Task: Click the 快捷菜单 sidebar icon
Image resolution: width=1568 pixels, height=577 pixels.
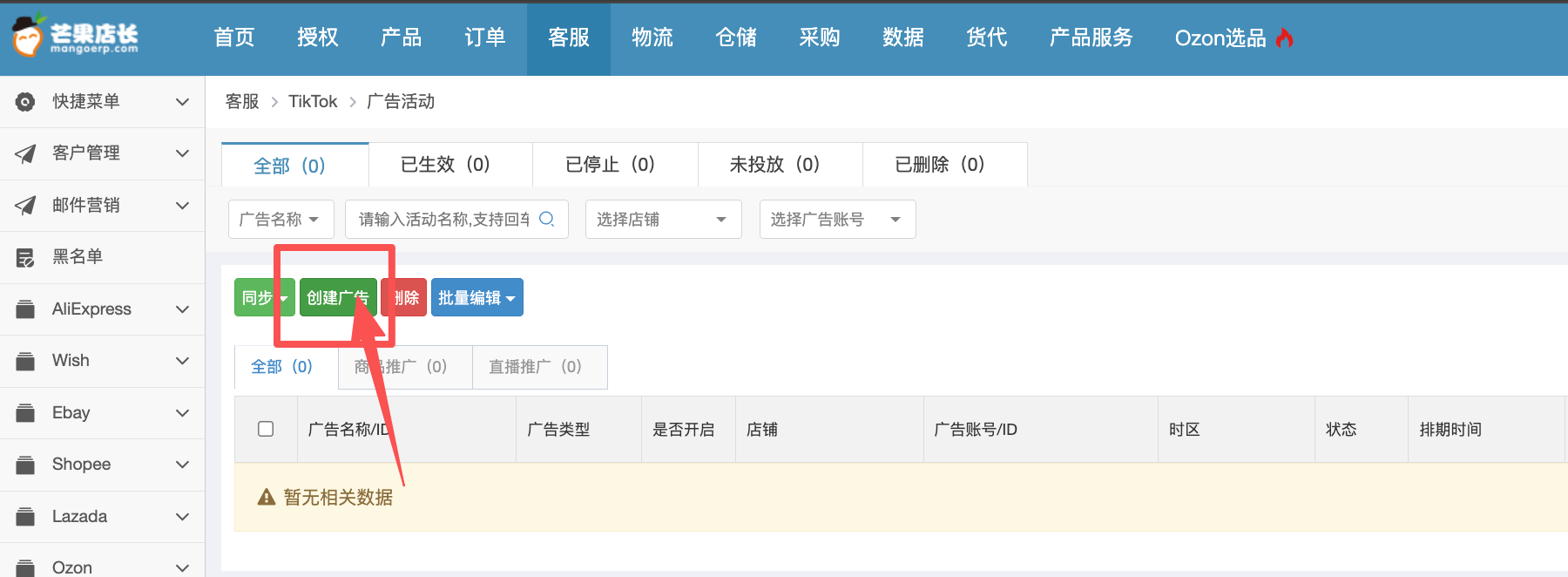Action: [x=25, y=102]
